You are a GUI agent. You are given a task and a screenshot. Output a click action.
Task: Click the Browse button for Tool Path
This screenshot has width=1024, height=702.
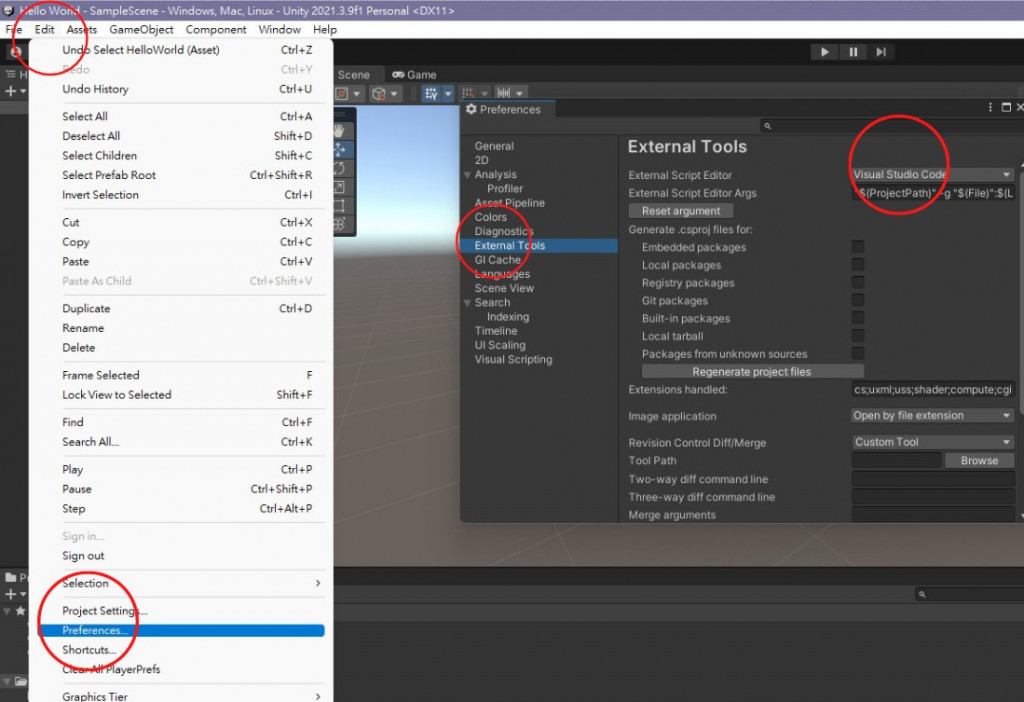pyautogui.click(x=979, y=460)
